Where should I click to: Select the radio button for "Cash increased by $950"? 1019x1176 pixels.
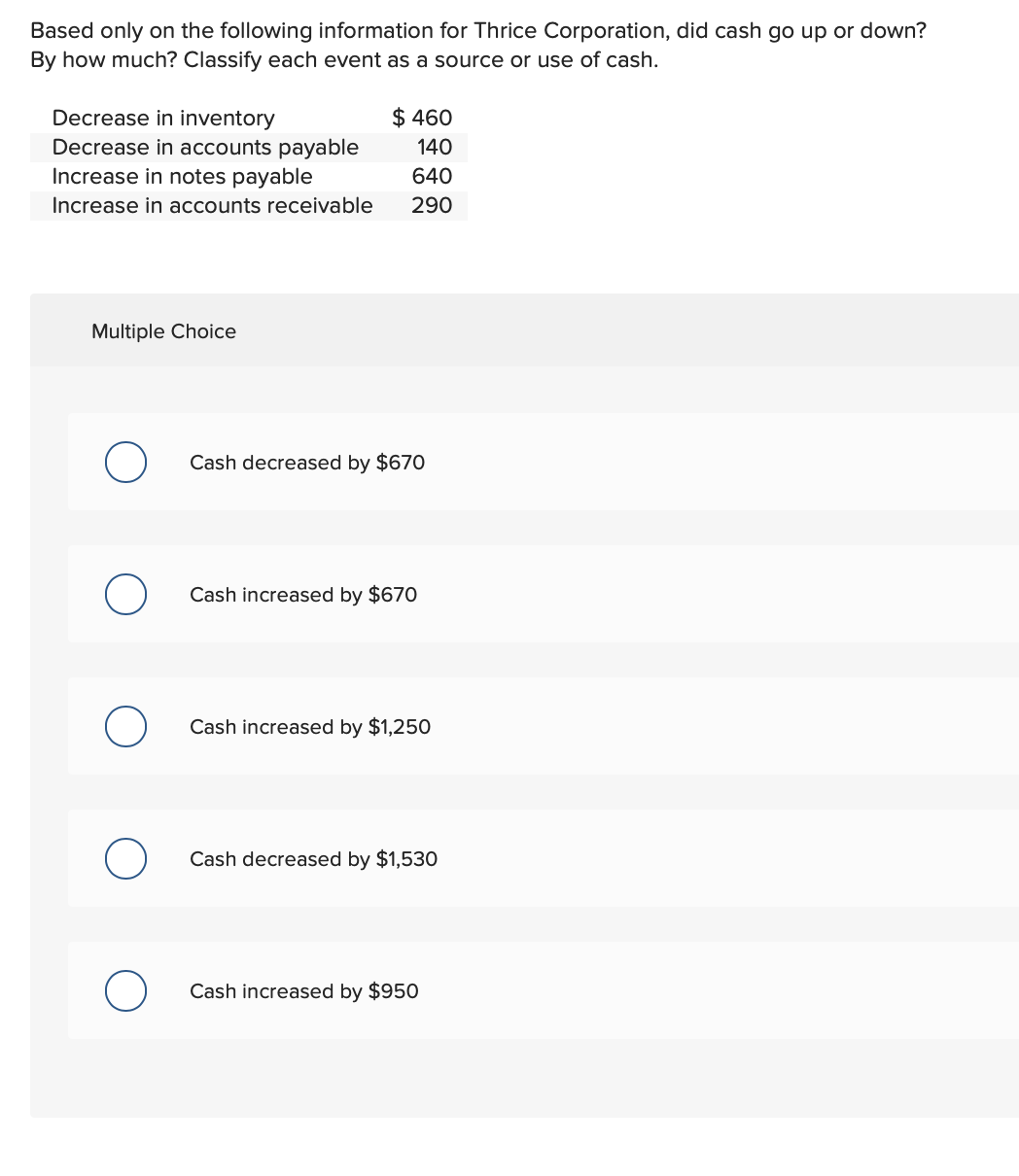[x=124, y=990]
